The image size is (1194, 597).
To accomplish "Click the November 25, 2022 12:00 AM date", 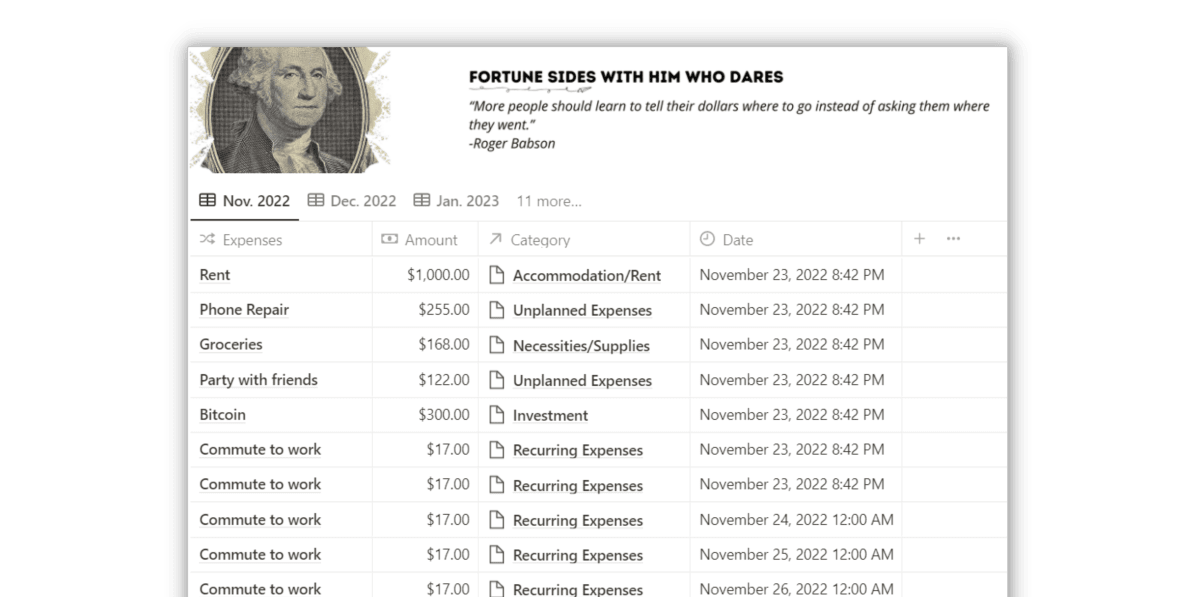I will pos(797,555).
